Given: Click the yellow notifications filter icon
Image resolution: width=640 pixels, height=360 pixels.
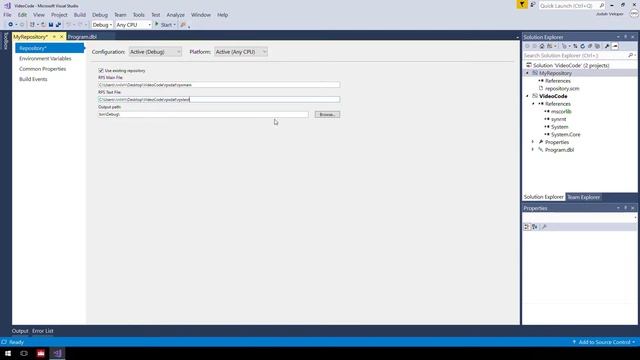Looking at the screenshot, I should 522,5.
